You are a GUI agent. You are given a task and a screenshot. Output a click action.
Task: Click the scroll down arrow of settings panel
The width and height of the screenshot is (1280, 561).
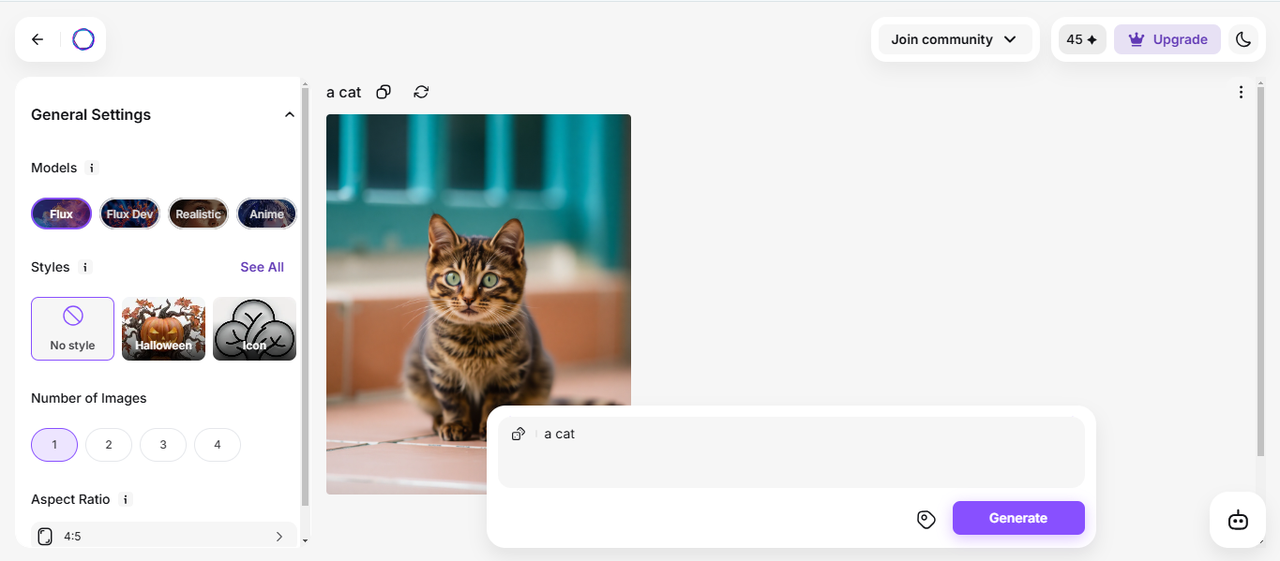tap(305, 541)
